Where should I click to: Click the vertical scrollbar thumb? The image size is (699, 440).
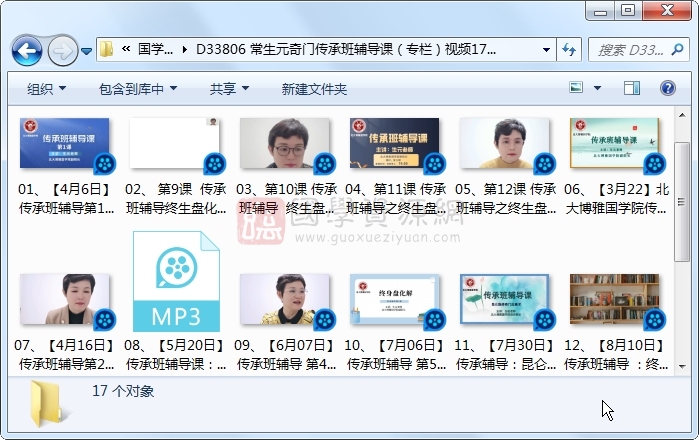coord(682,201)
